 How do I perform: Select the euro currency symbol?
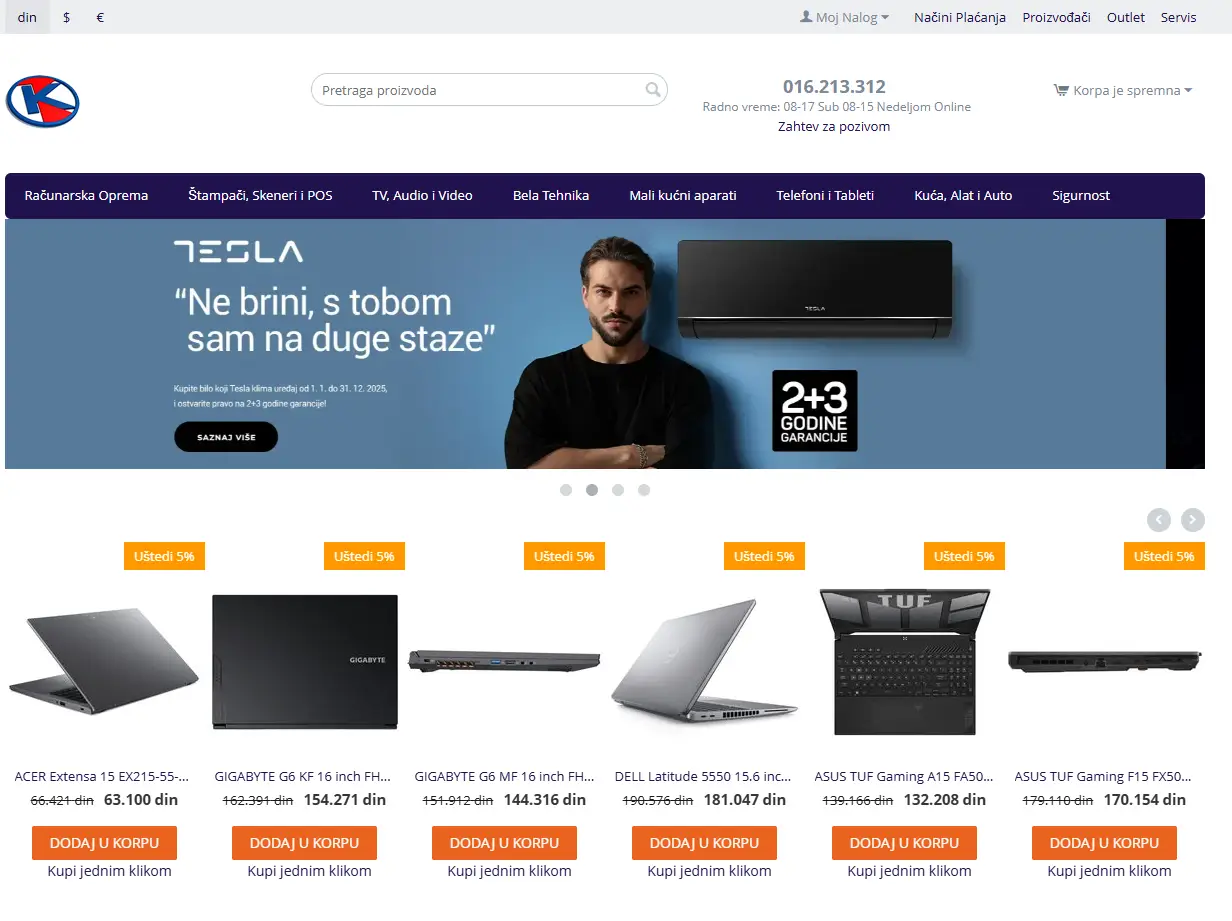[100, 17]
